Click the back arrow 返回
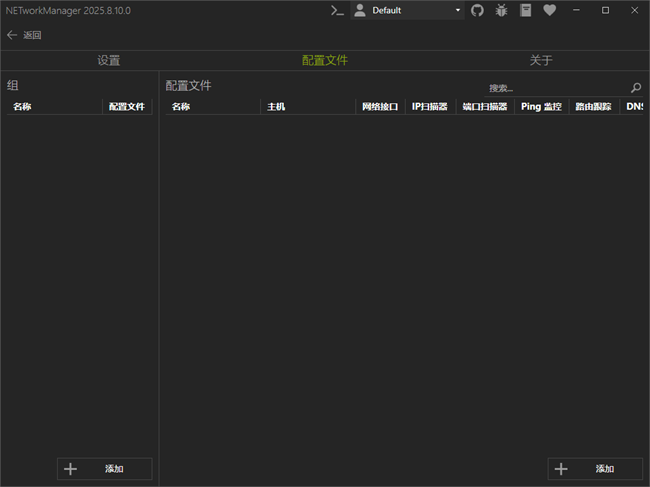This screenshot has height=487, width=650. pyautogui.click(x=24, y=35)
